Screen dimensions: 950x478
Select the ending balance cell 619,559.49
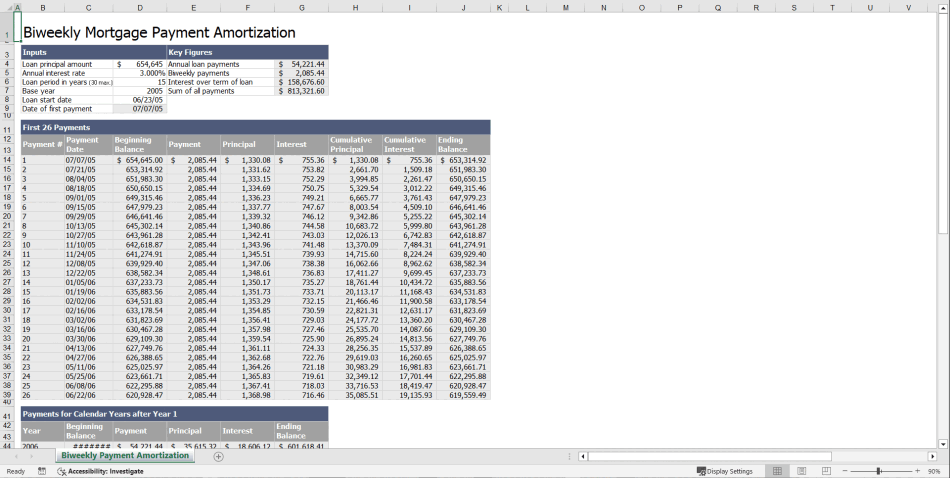pyautogui.click(x=463, y=395)
